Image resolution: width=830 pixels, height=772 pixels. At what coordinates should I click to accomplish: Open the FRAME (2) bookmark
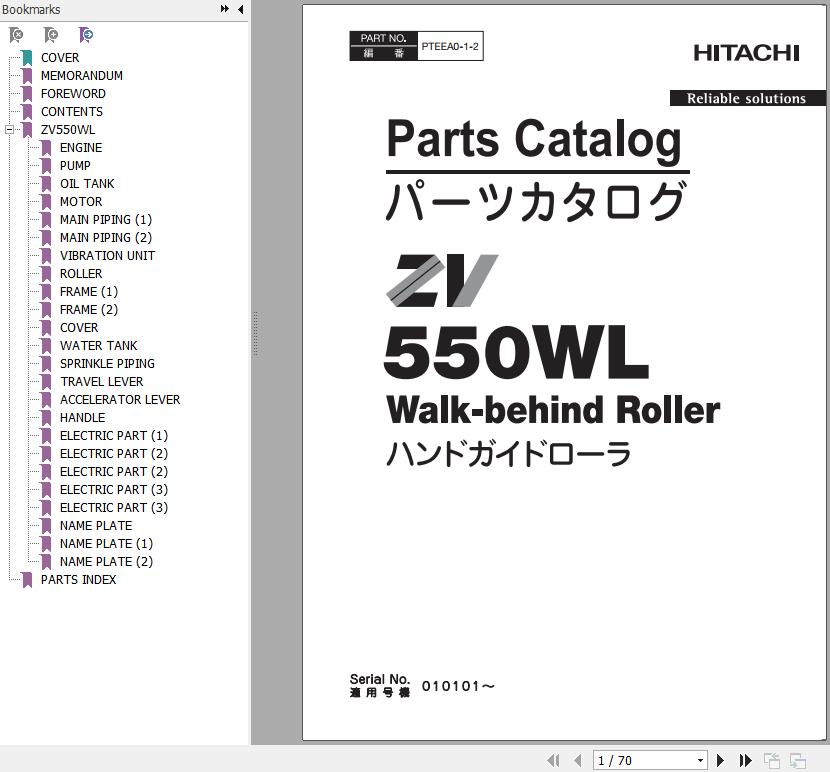tap(89, 310)
